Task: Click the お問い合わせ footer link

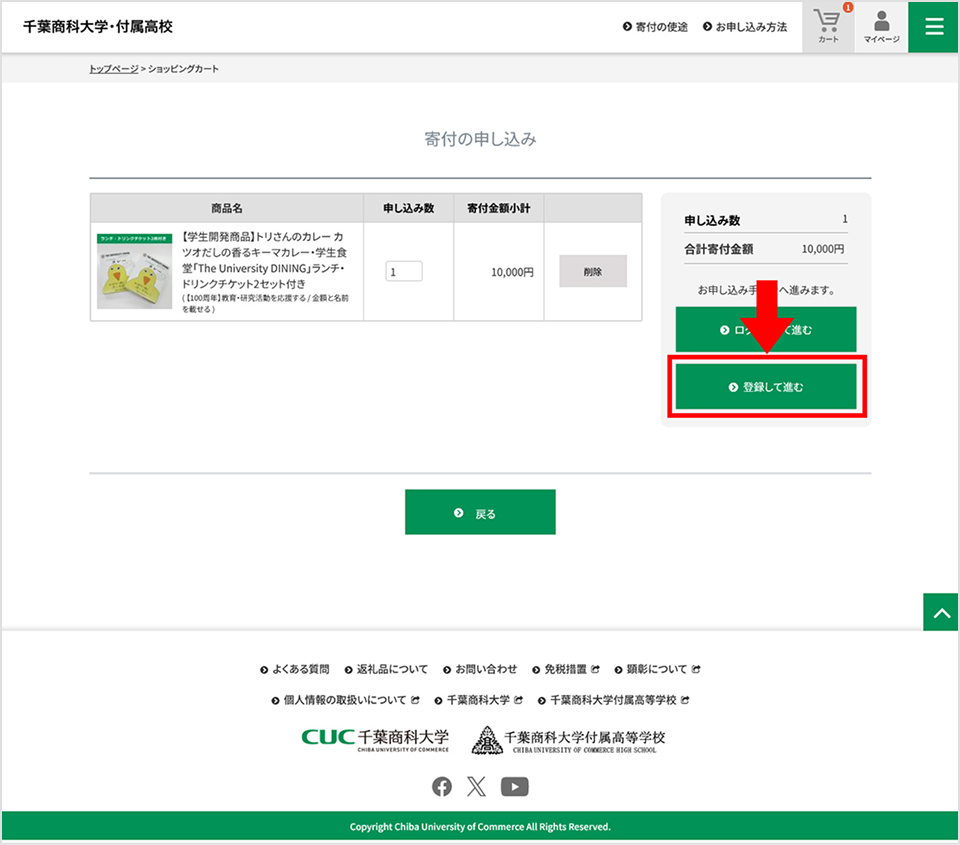Action: (485, 669)
